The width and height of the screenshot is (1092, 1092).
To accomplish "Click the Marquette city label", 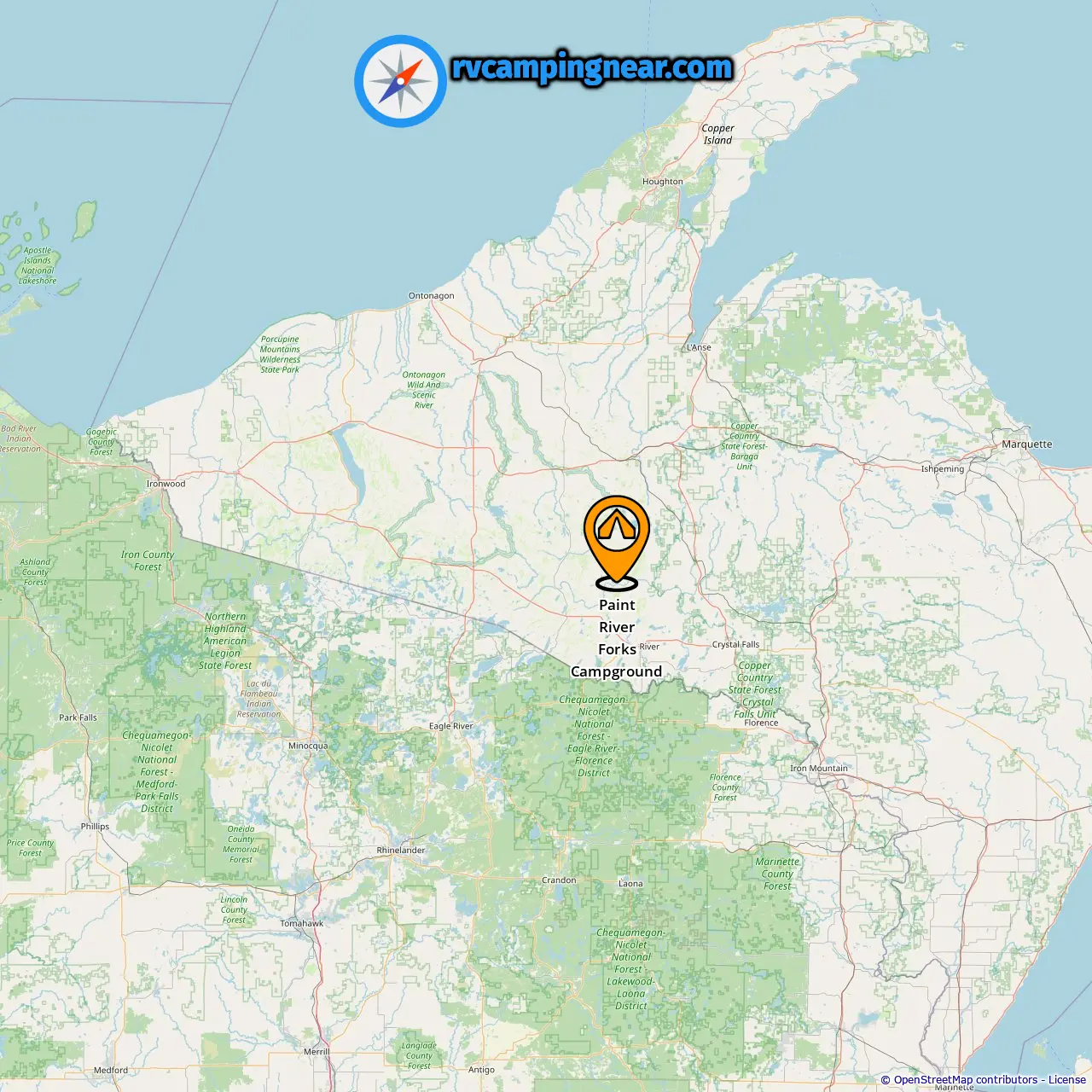I will pos(1027,444).
